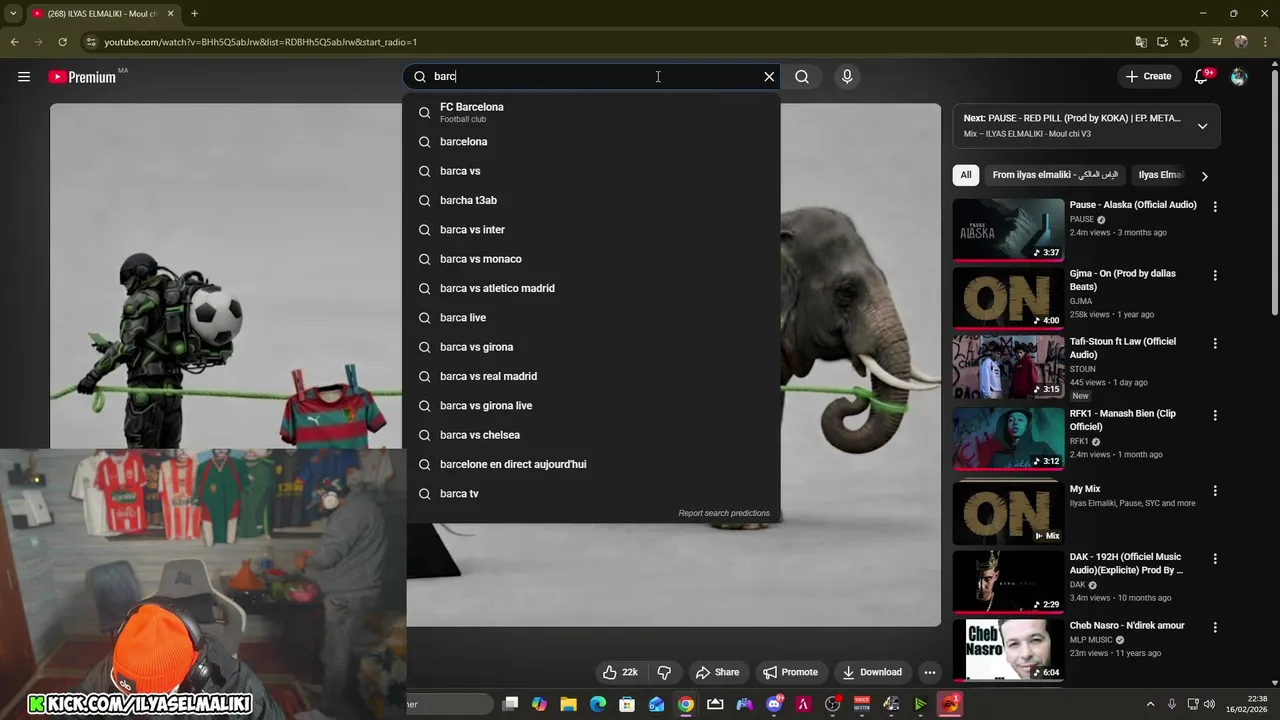Open the YouTube hamburger guide menu
The image size is (1280, 720).
(24, 76)
